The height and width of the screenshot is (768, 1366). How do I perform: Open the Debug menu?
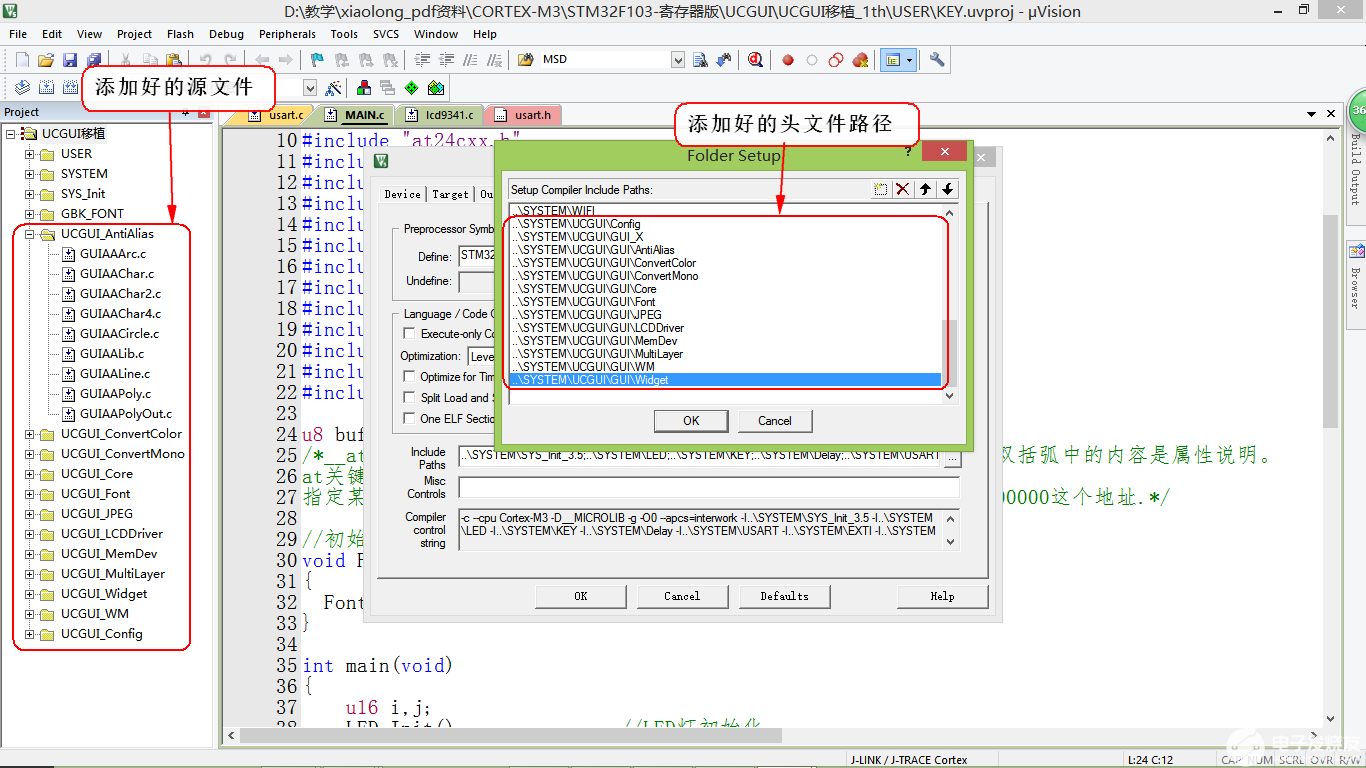click(x=226, y=34)
